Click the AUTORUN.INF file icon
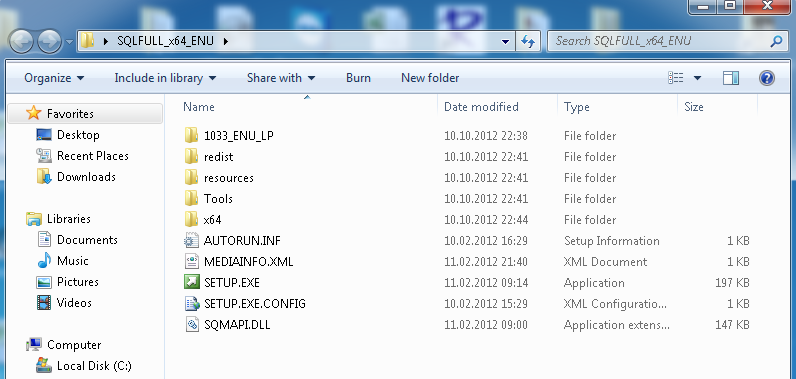Image resolution: width=796 pixels, height=379 pixels. (x=191, y=240)
